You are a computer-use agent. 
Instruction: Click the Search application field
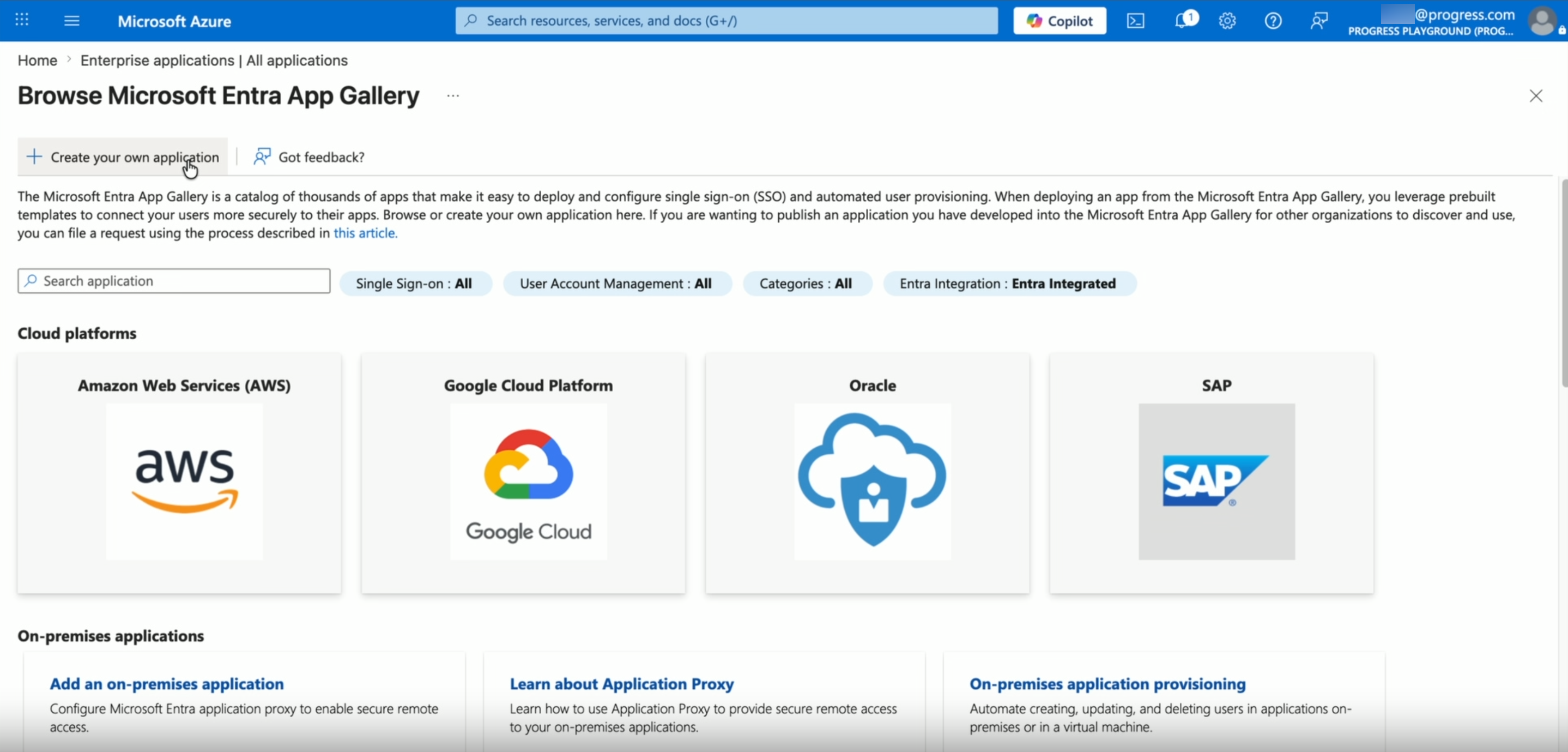(174, 281)
